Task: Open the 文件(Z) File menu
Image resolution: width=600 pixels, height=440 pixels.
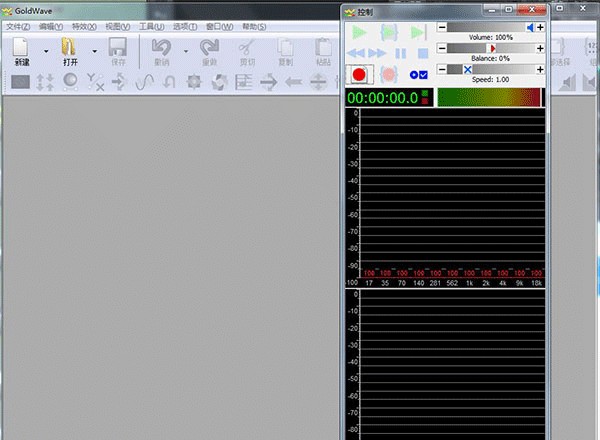Action: point(18,26)
